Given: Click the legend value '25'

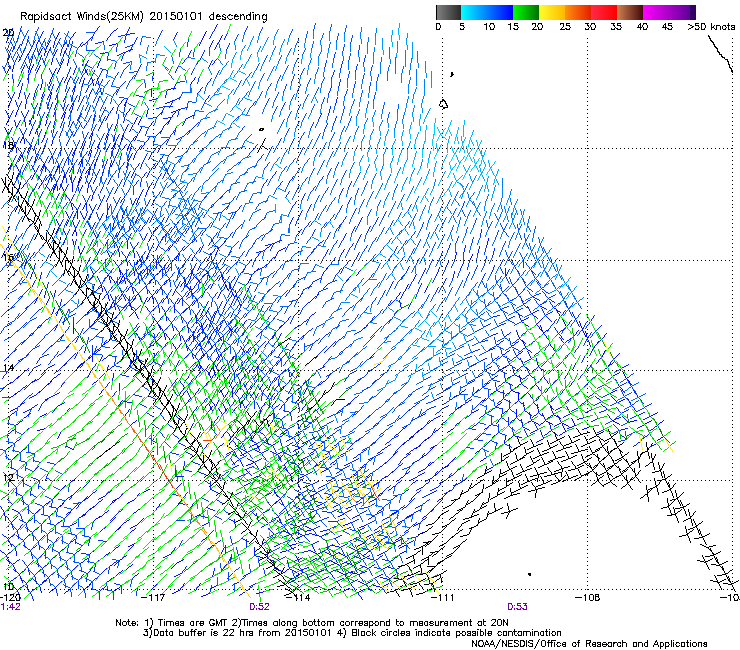Looking at the screenshot, I should point(565,27).
